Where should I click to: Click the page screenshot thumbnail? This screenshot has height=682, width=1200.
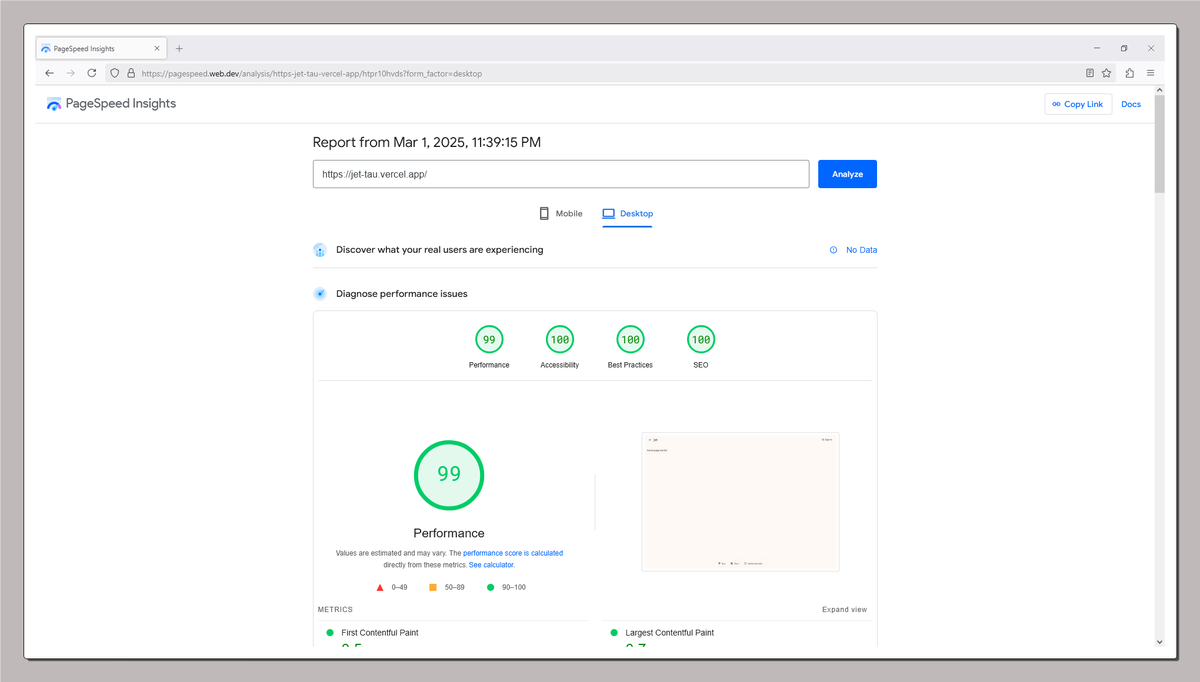coord(740,502)
